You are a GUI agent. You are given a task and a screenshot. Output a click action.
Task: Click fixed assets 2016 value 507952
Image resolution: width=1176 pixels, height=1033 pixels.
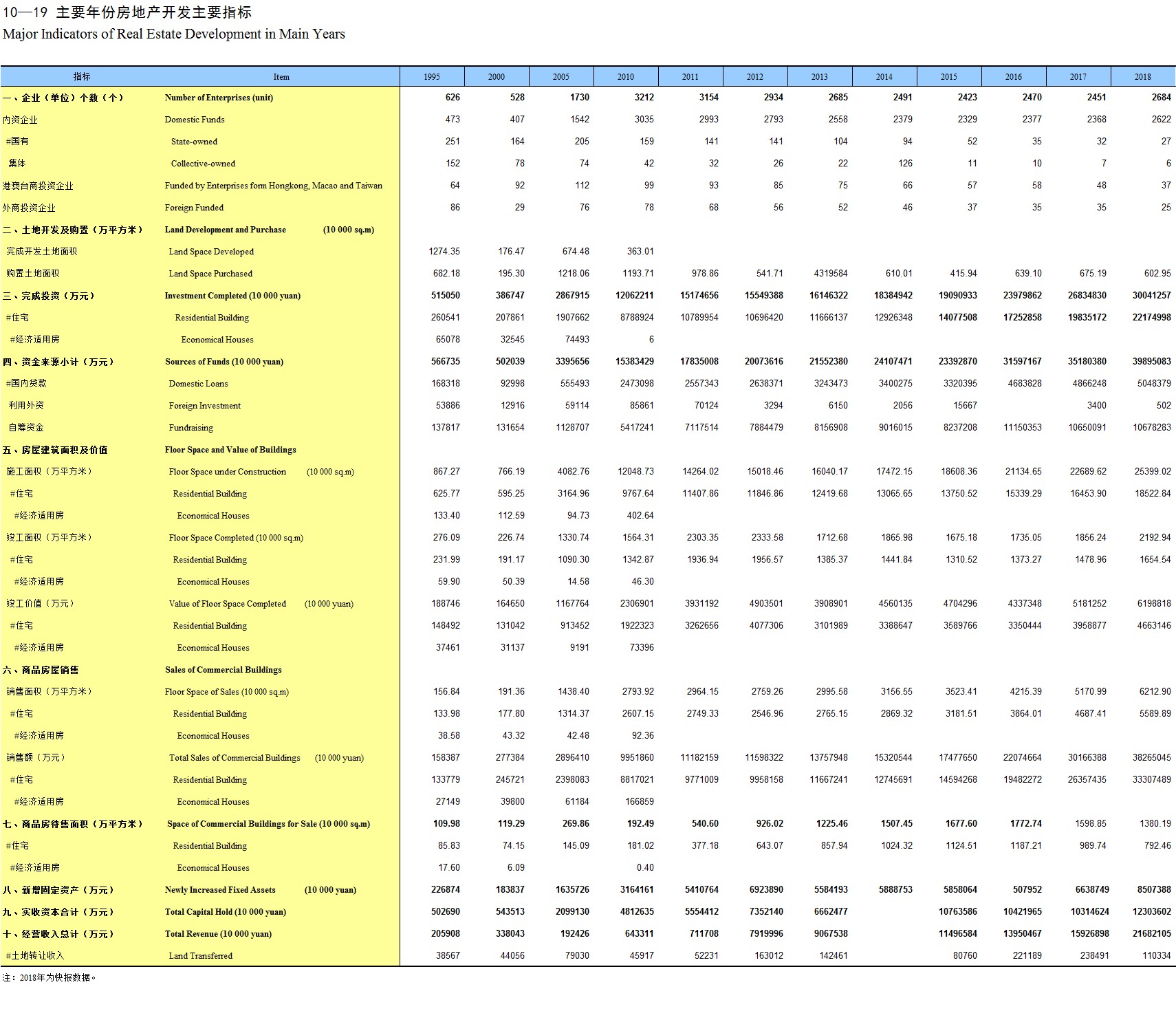(1027, 890)
